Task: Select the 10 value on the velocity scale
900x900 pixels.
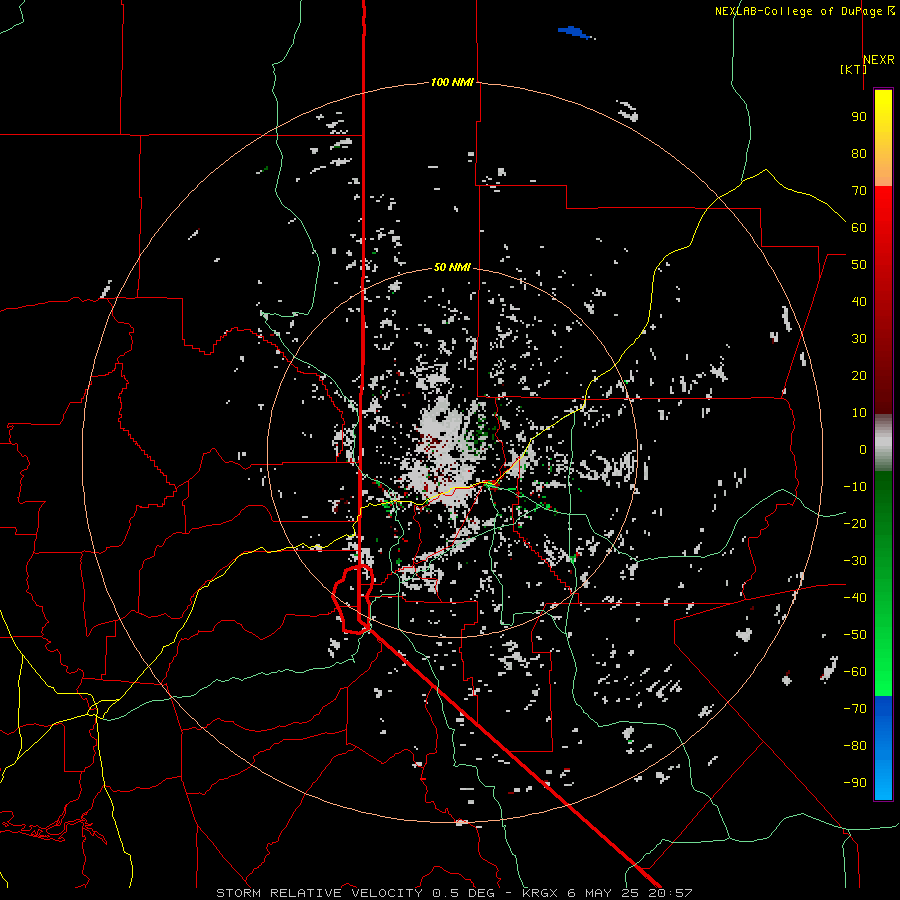Action: (859, 413)
